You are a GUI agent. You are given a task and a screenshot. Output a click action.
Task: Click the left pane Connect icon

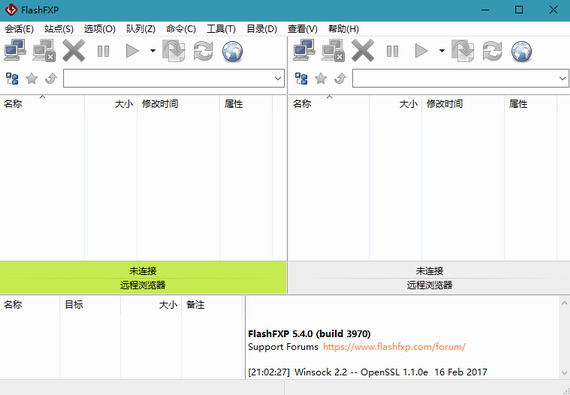tap(15, 51)
